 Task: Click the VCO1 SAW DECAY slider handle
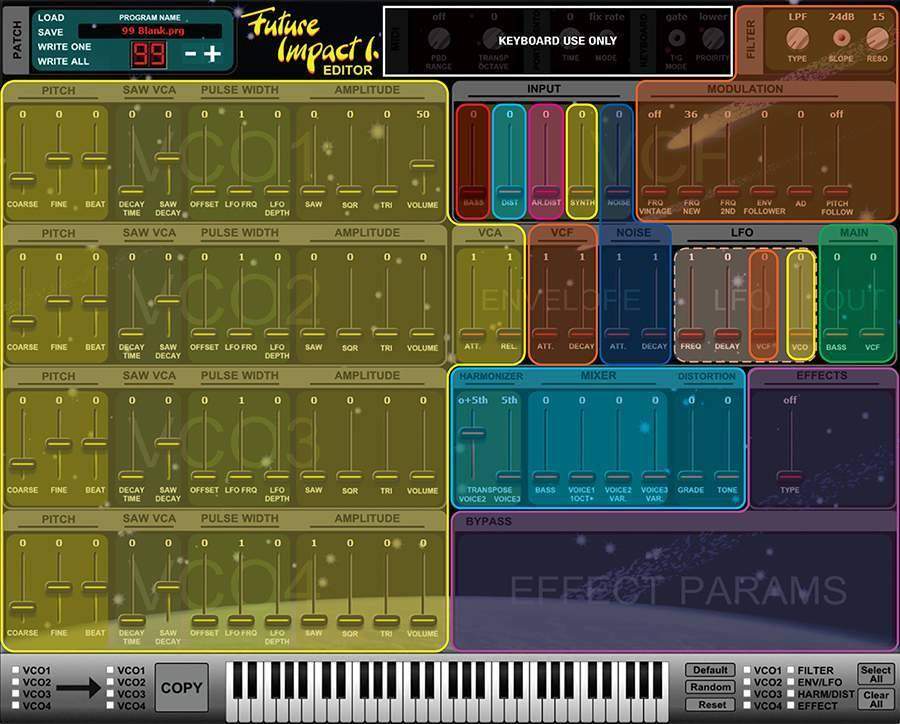click(x=168, y=157)
